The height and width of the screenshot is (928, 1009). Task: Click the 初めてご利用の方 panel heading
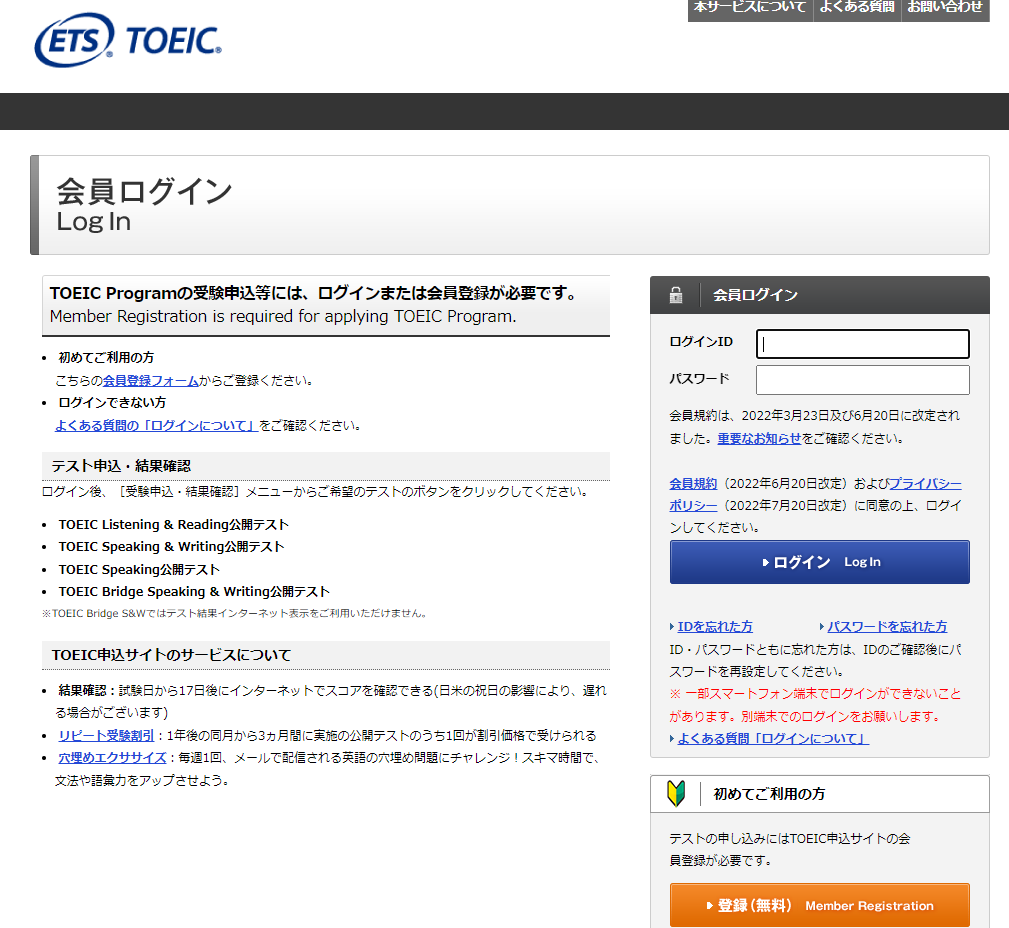coord(769,793)
